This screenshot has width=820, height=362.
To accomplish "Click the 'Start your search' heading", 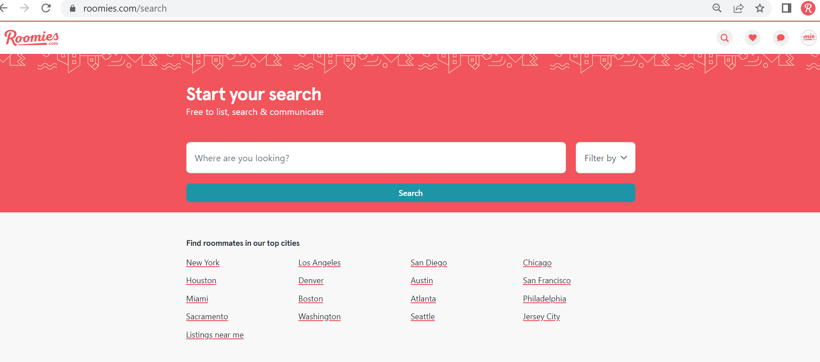I will pyautogui.click(x=254, y=94).
